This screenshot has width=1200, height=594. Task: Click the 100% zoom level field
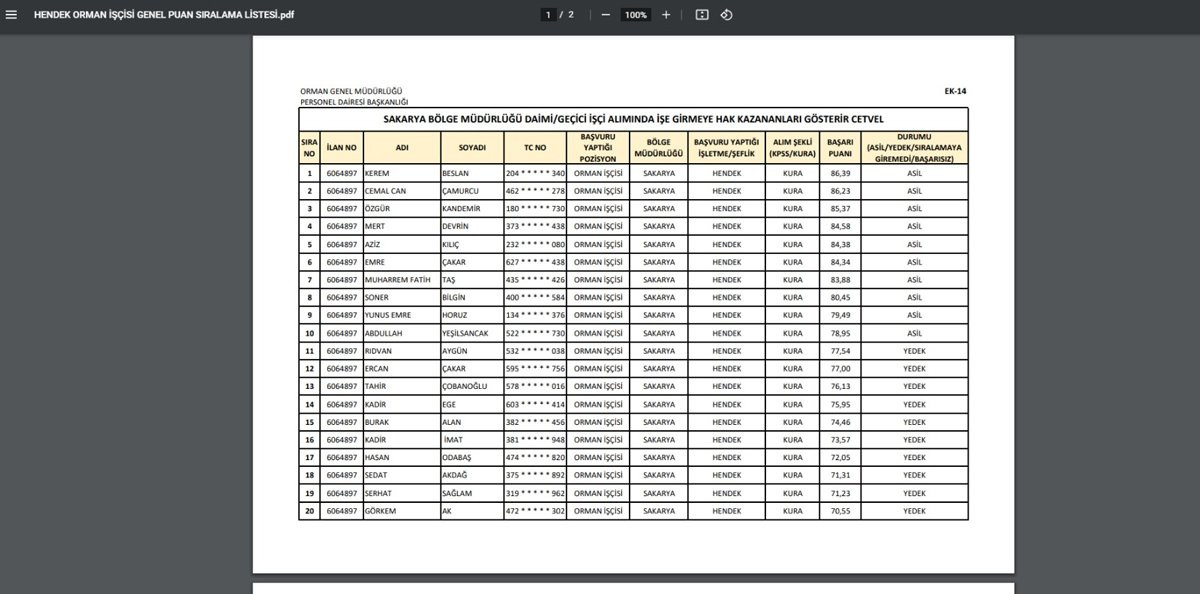click(x=635, y=15)
